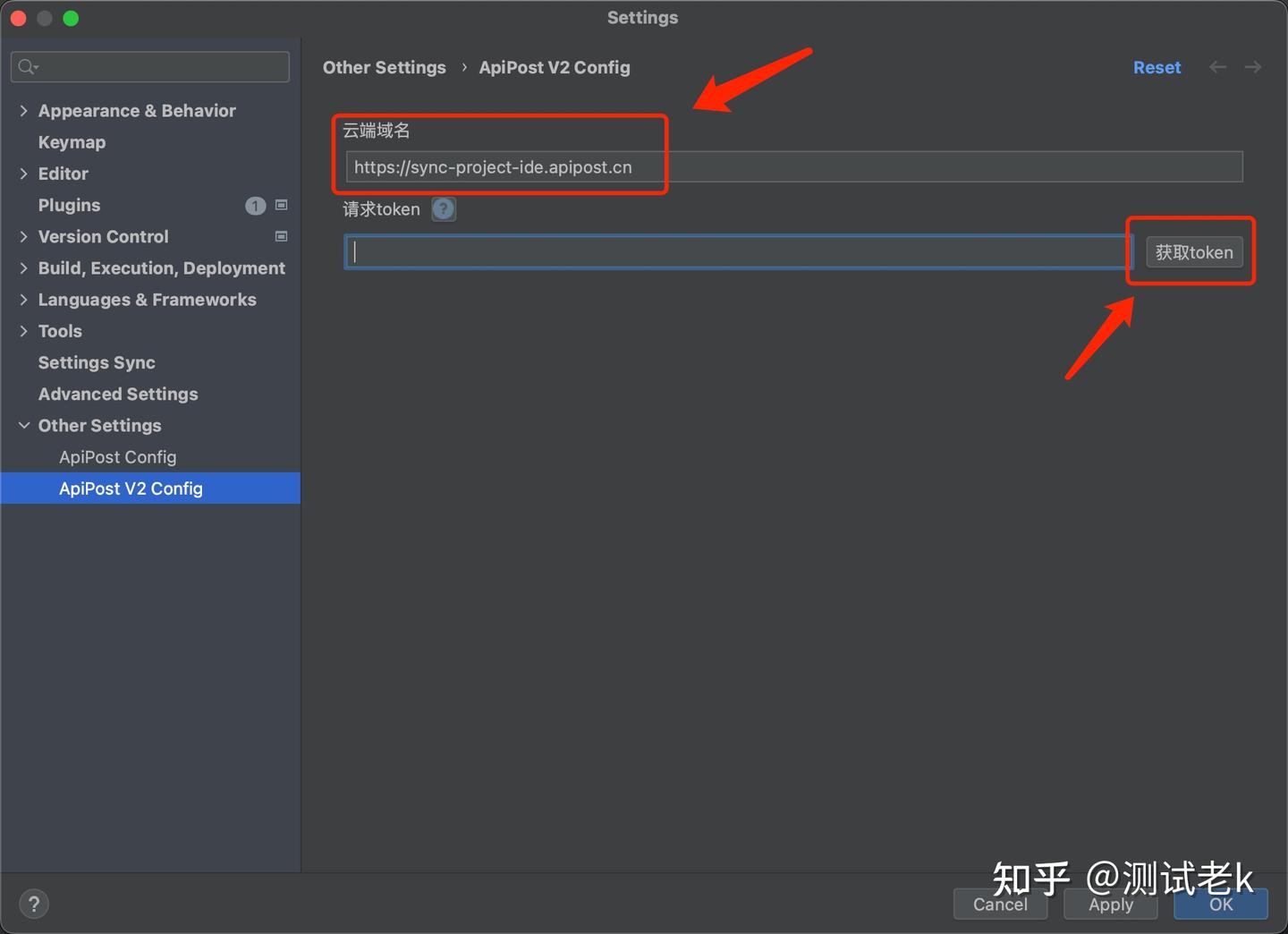Click the project-level icon next to Plugins
Image resolution: width=1288 pixels, height=934 pixels.
coord(282,205)
